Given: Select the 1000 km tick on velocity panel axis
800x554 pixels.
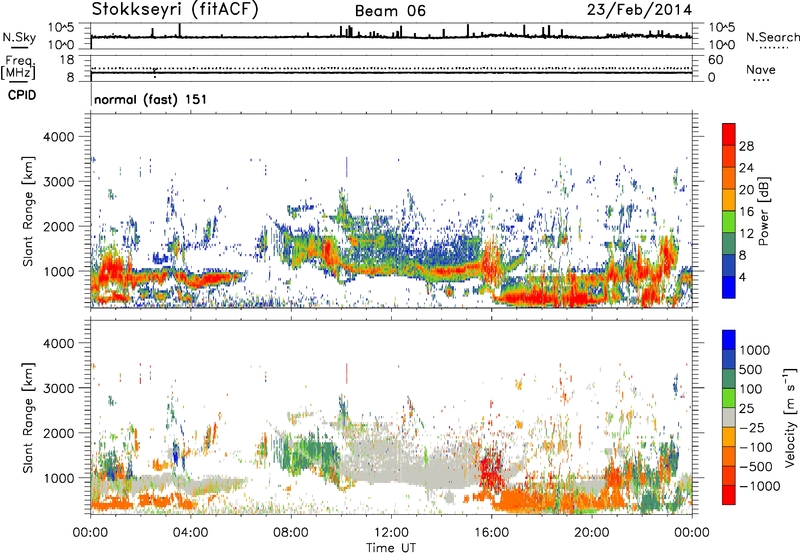Looking at the screenshot, I should point(59,478).
